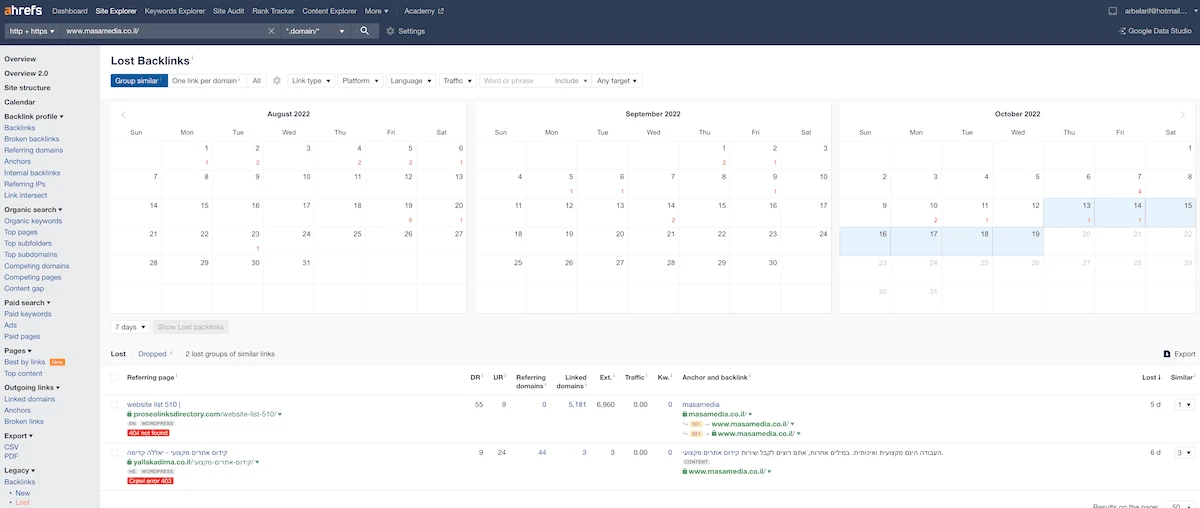Image resolution: width=1200 pixels, height=508 pixels.
Task: Open referring domains value 44
Action: coord(541,453)
